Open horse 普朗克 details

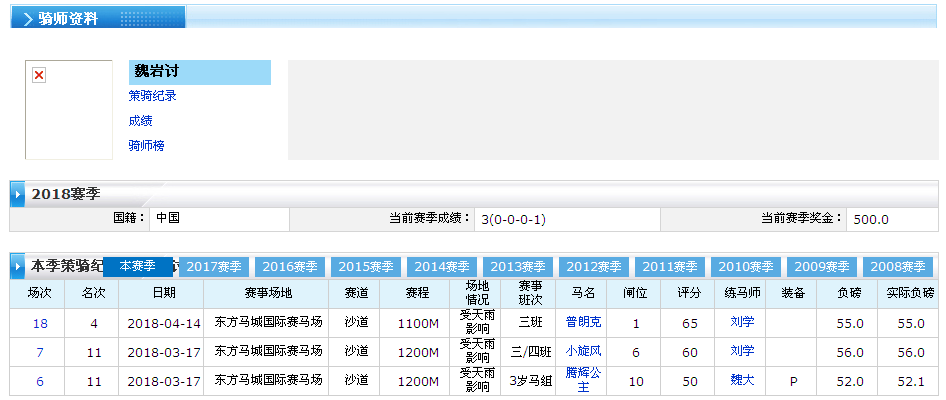[583, 323]
